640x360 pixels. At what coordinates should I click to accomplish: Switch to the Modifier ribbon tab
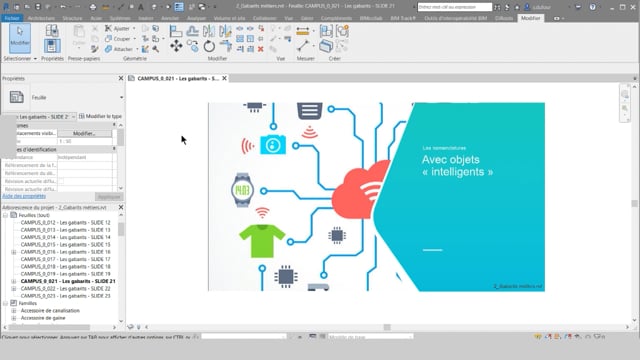coord(530,18)
